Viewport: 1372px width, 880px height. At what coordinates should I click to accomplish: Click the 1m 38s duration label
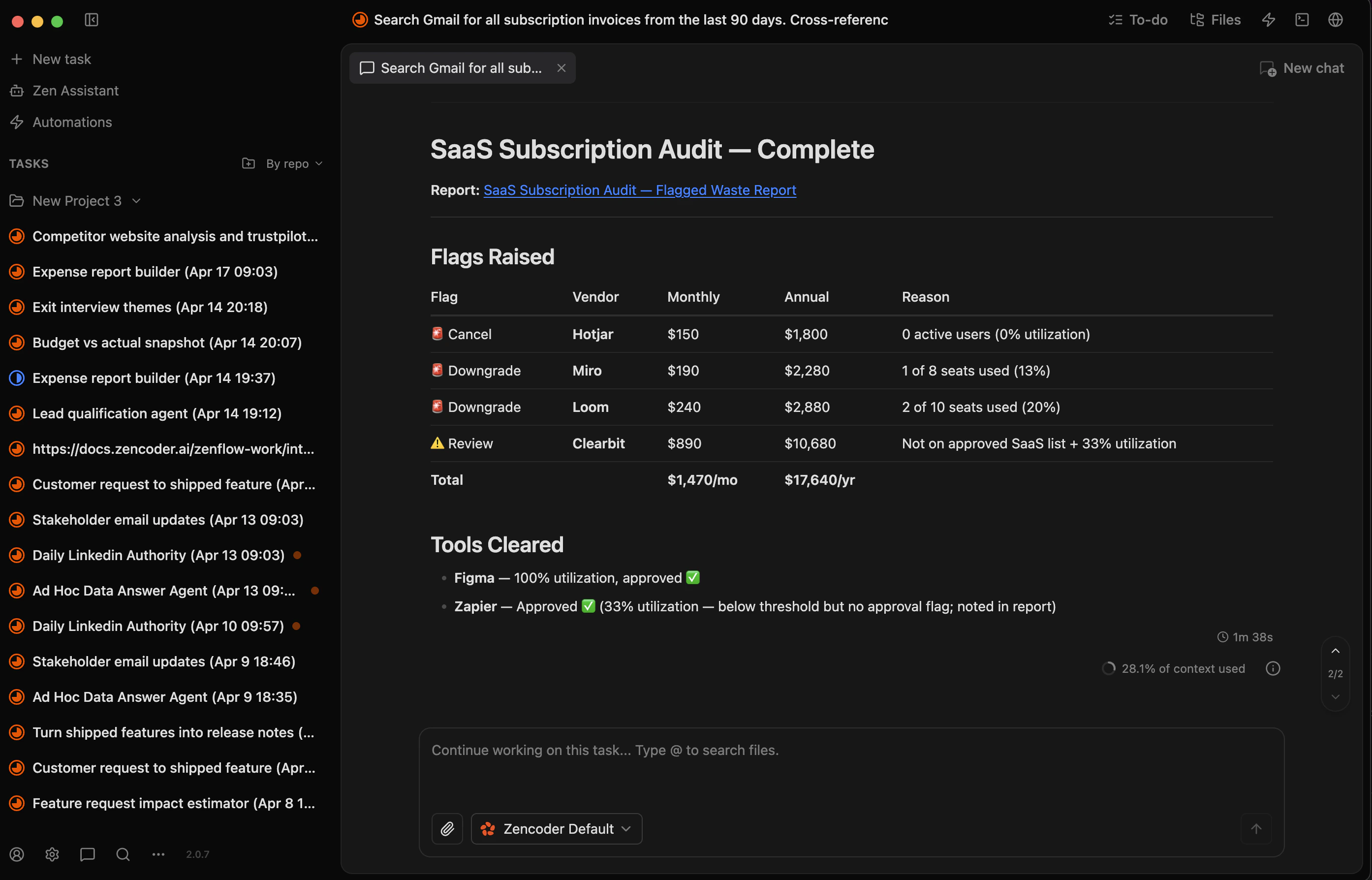click(x=1245, y=636)
